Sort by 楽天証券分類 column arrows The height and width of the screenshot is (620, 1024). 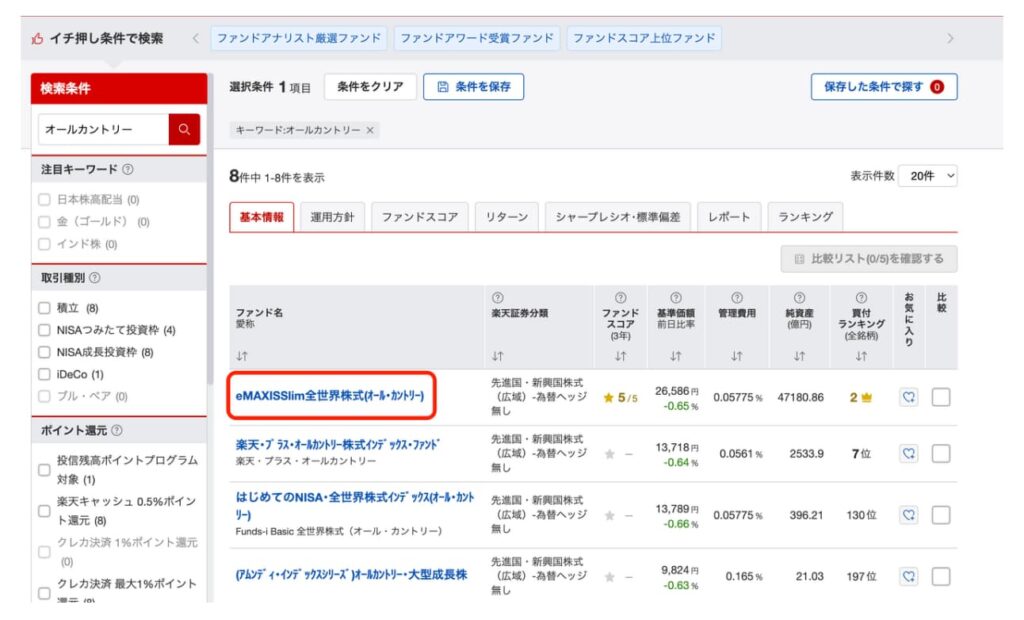498,356
